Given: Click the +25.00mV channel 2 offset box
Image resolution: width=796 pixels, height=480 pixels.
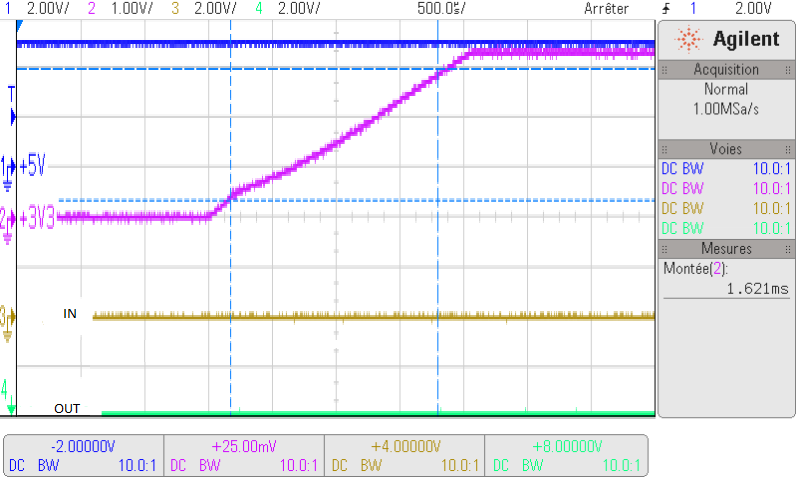Looking at the screenshot, I should (244, 456).
